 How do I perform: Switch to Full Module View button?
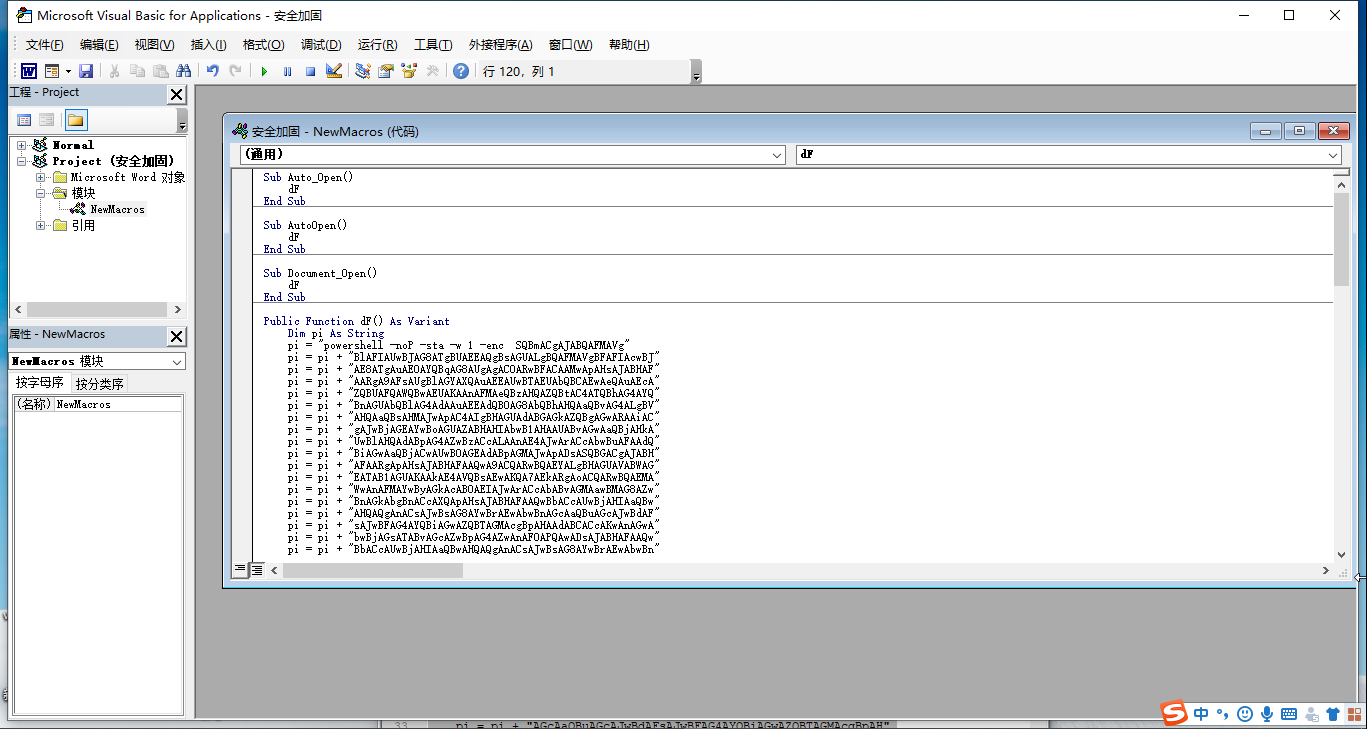click(256, 569)
